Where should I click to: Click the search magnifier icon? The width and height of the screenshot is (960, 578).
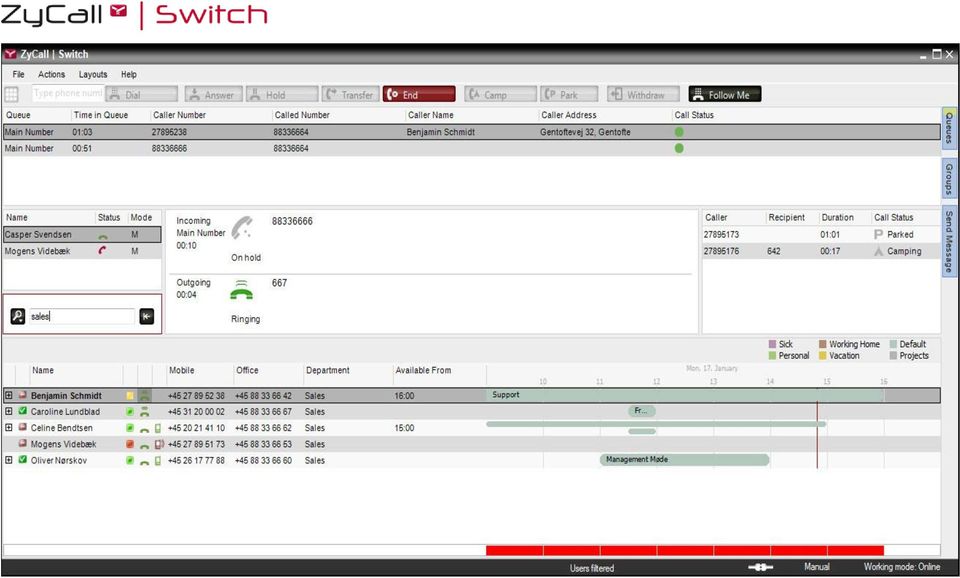pyautogui.click(x=18, y=316)
